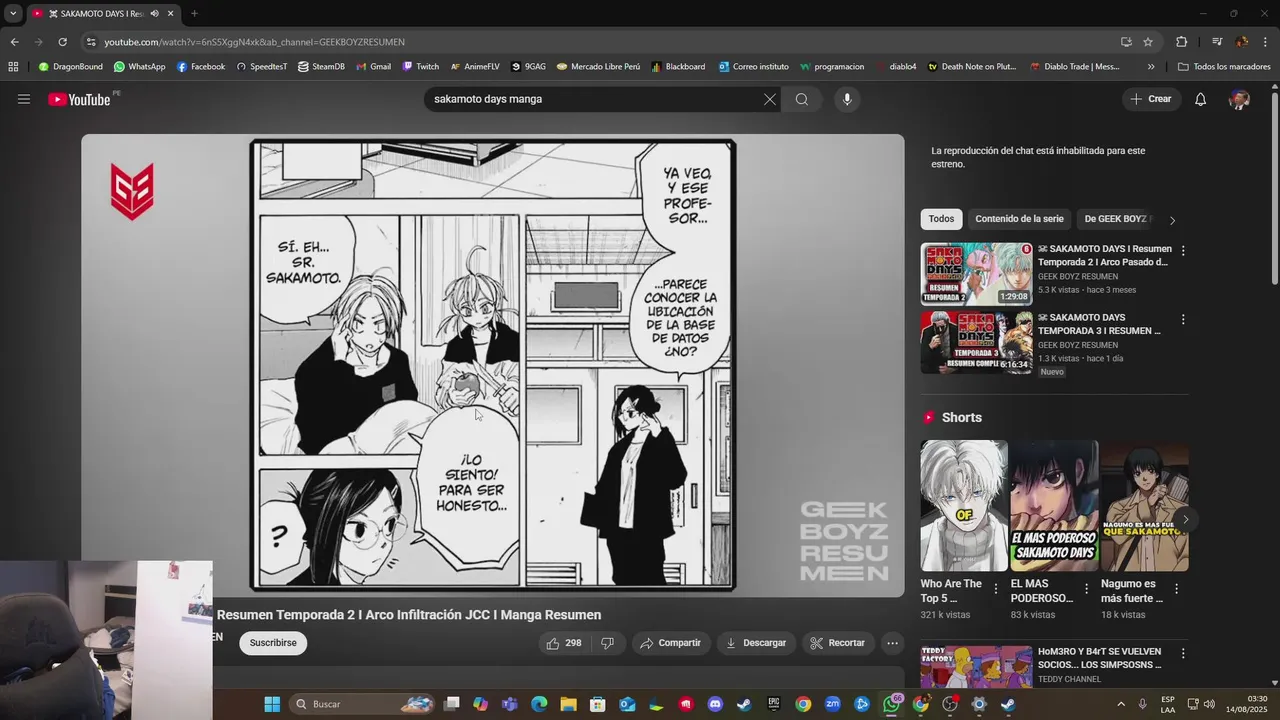Open the Windows Start menu
This screenshot has width=1280, height=720.
point(272,704)
